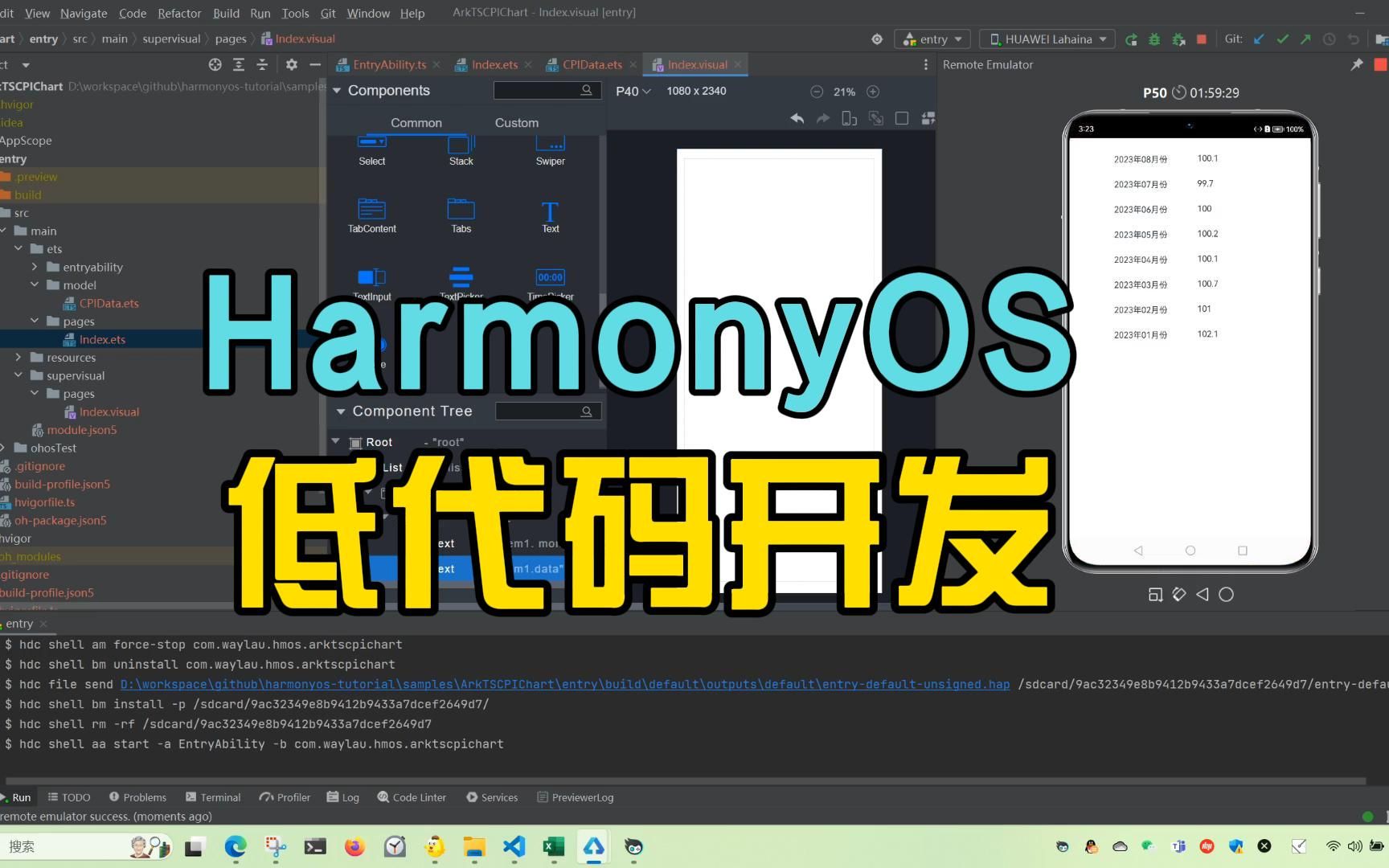Undo last action in visual editor

click(x=797, y=118)
